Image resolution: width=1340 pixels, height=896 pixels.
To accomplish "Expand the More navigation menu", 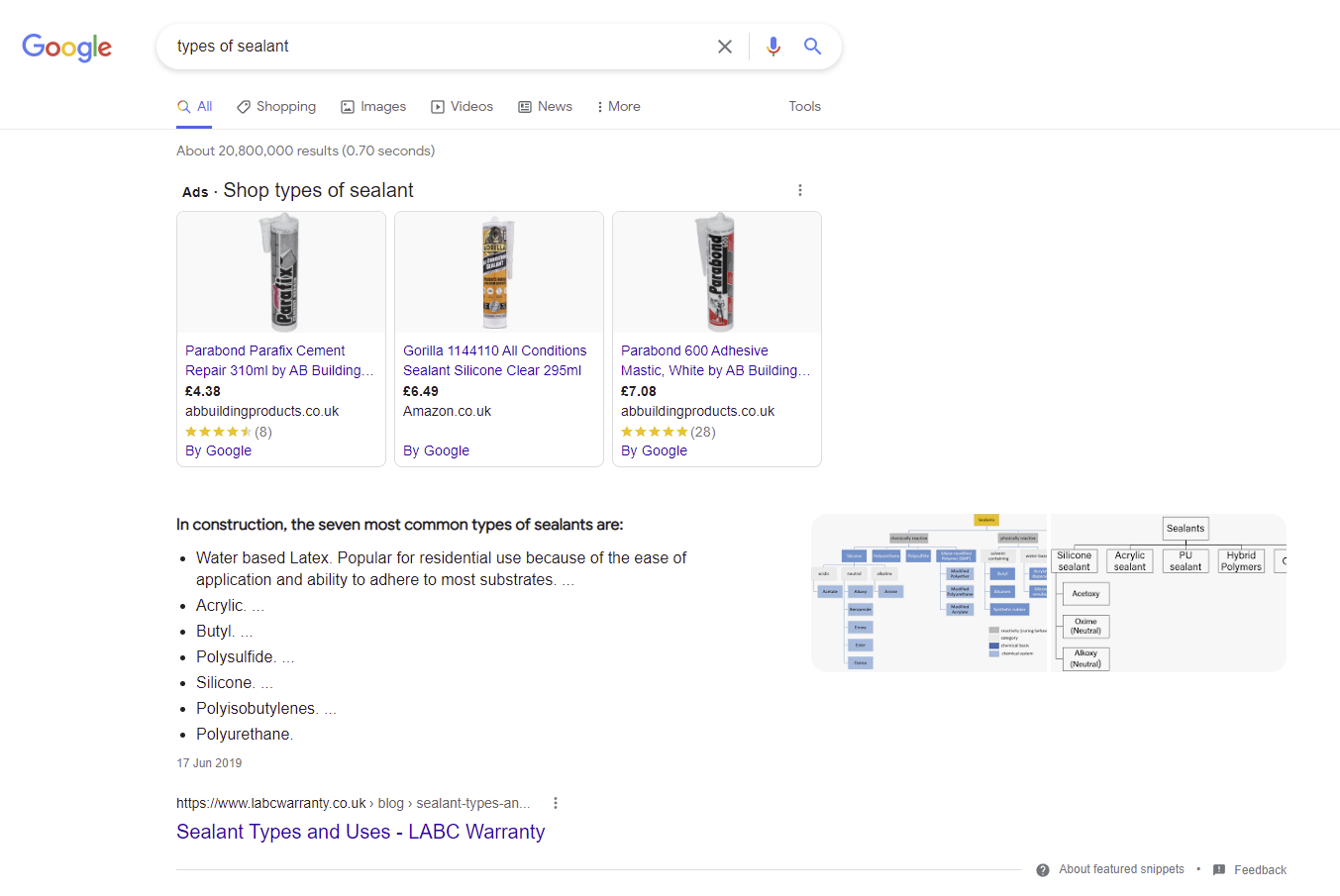I will [x=617, y=106].
